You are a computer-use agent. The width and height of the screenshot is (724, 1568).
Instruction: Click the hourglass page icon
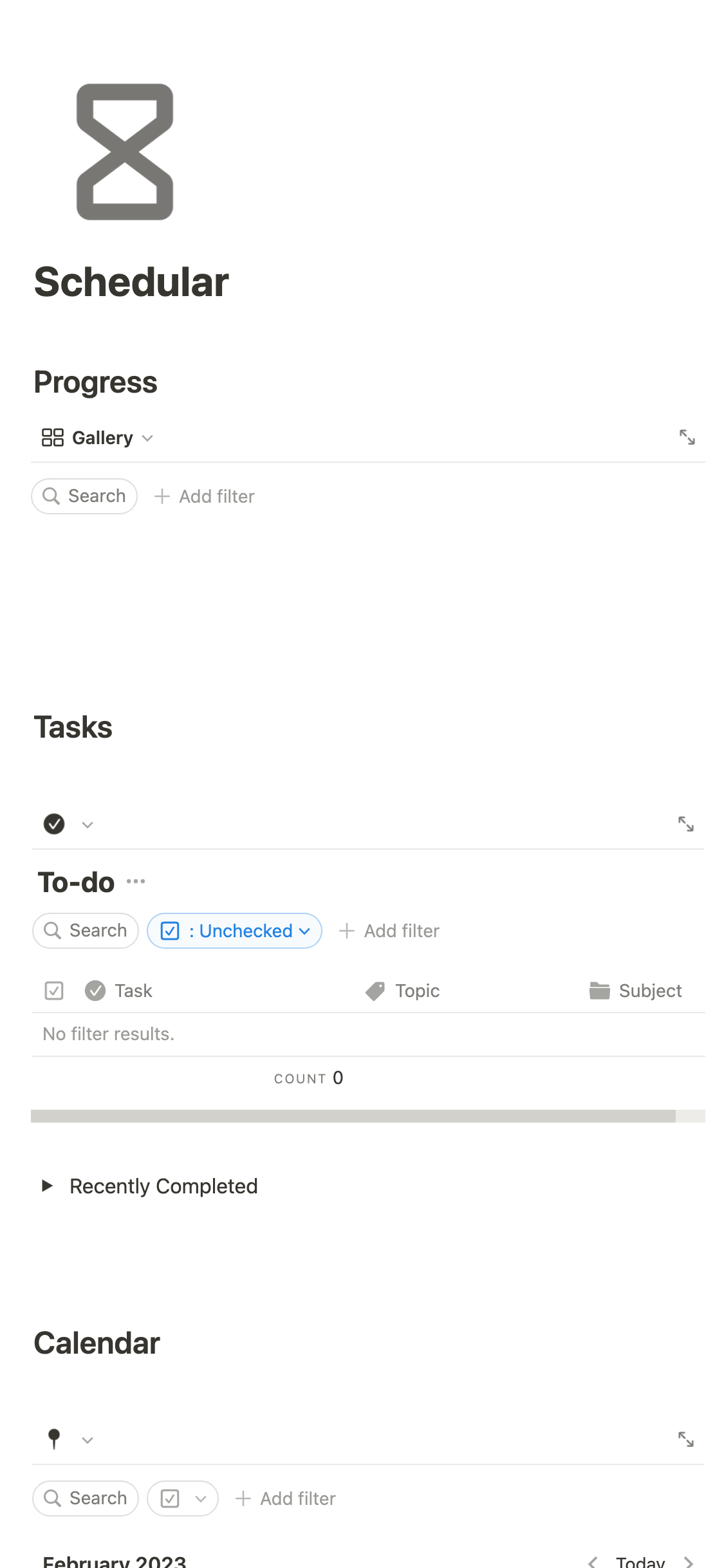click(125, 152)
